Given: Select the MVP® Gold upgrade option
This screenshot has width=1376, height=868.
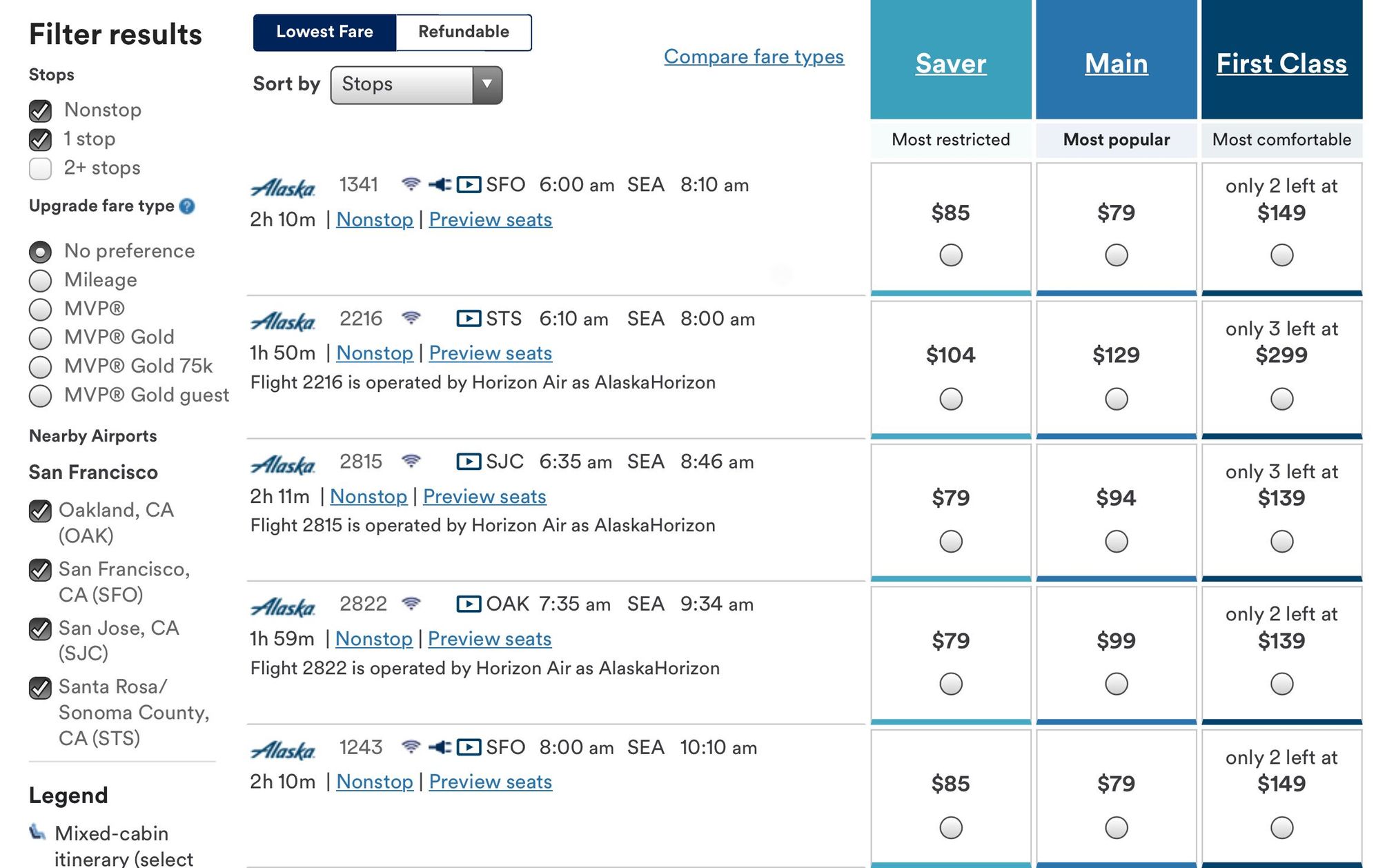Looking at the screenshot, I should [x=41, y=338].
